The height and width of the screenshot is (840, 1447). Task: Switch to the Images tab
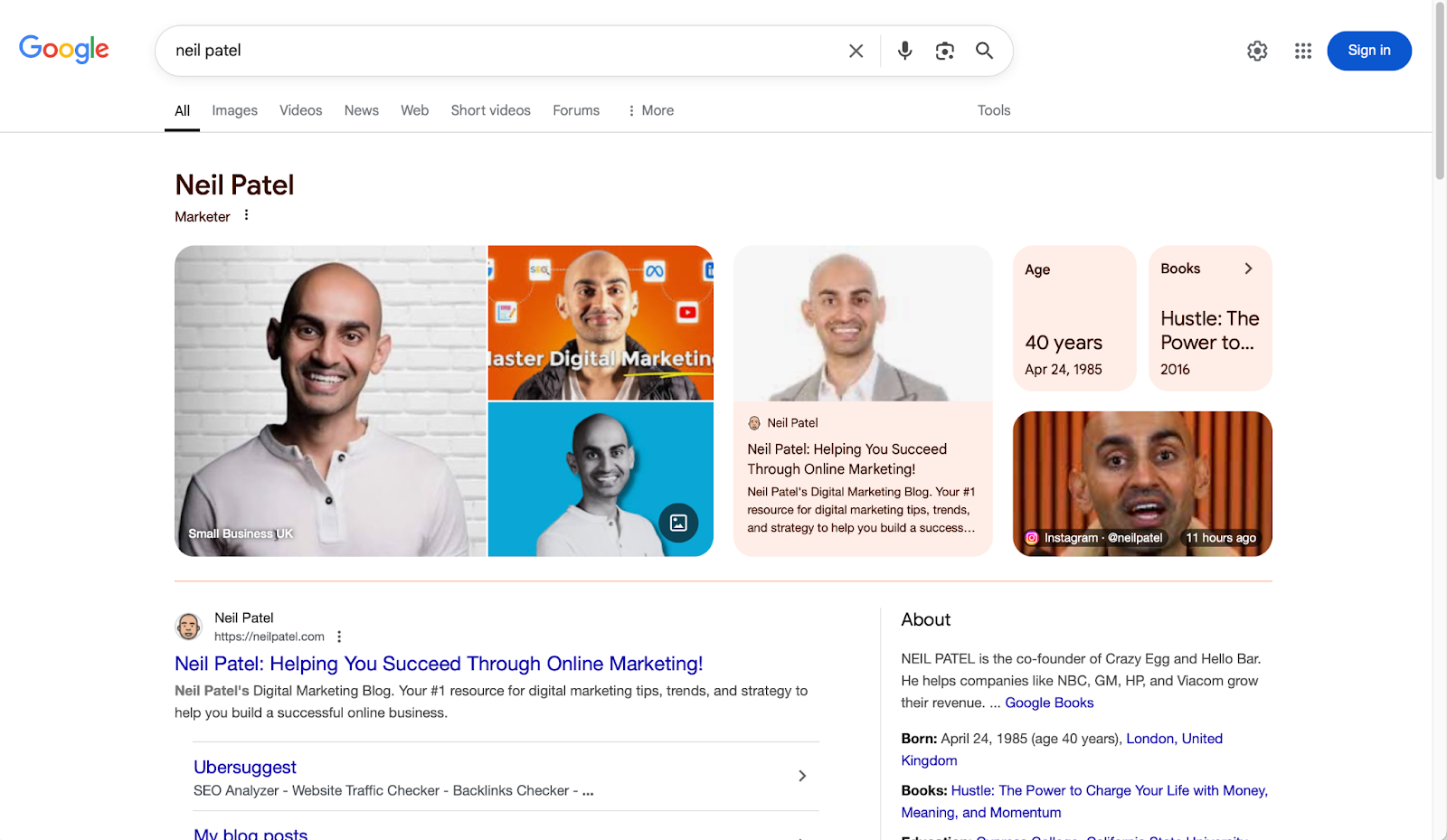234,110
